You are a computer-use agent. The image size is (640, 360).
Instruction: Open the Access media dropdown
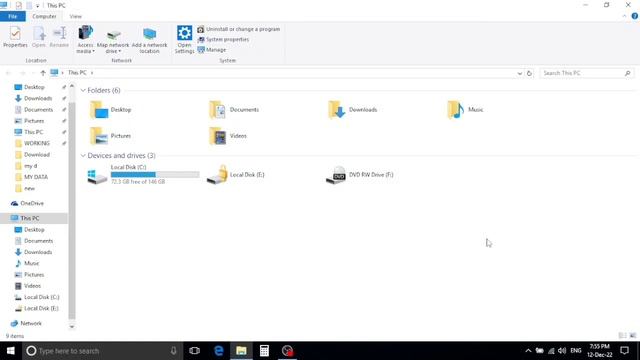[85, 40]
